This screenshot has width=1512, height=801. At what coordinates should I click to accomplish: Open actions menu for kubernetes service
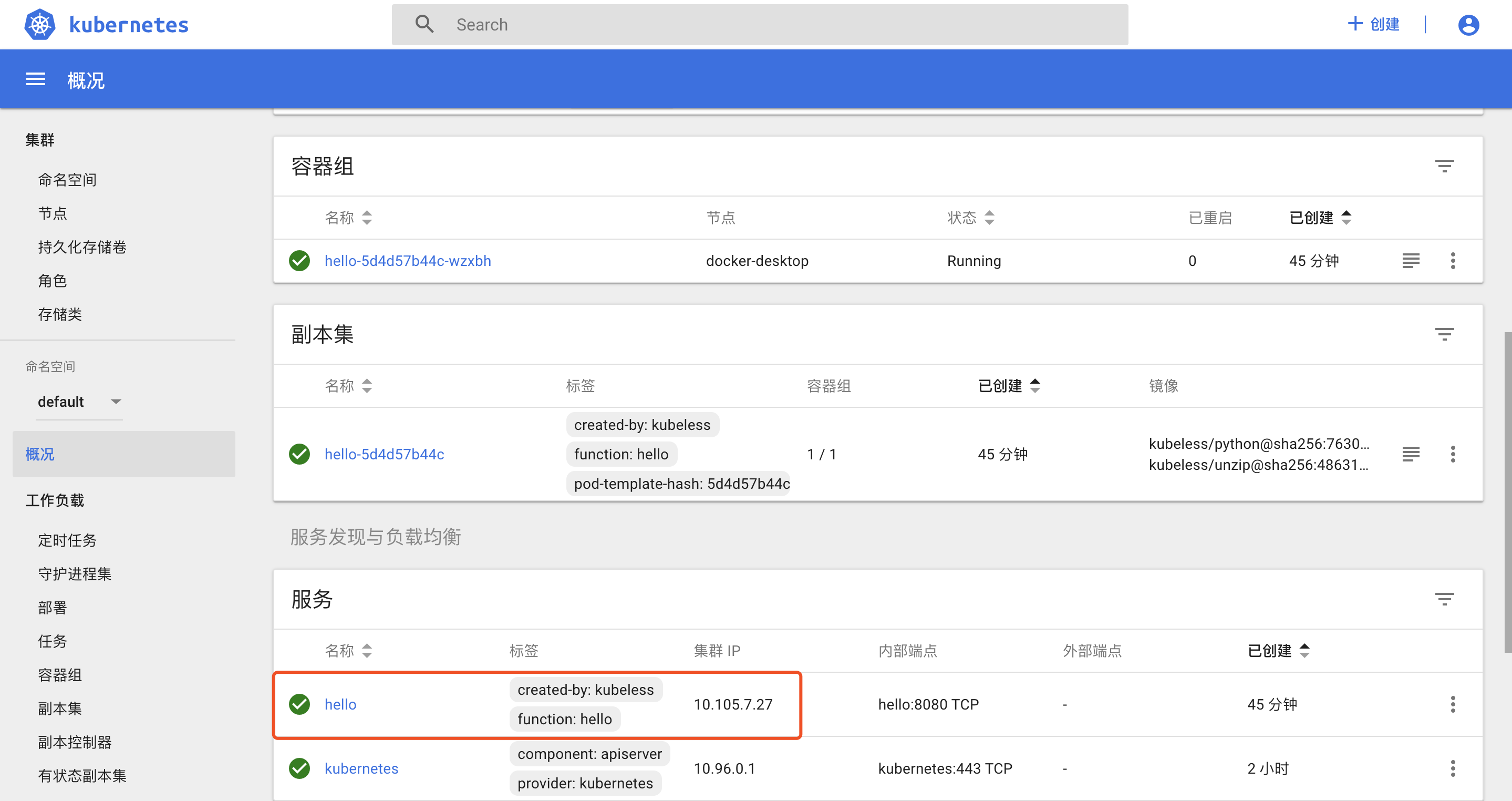click(1453, 768)
